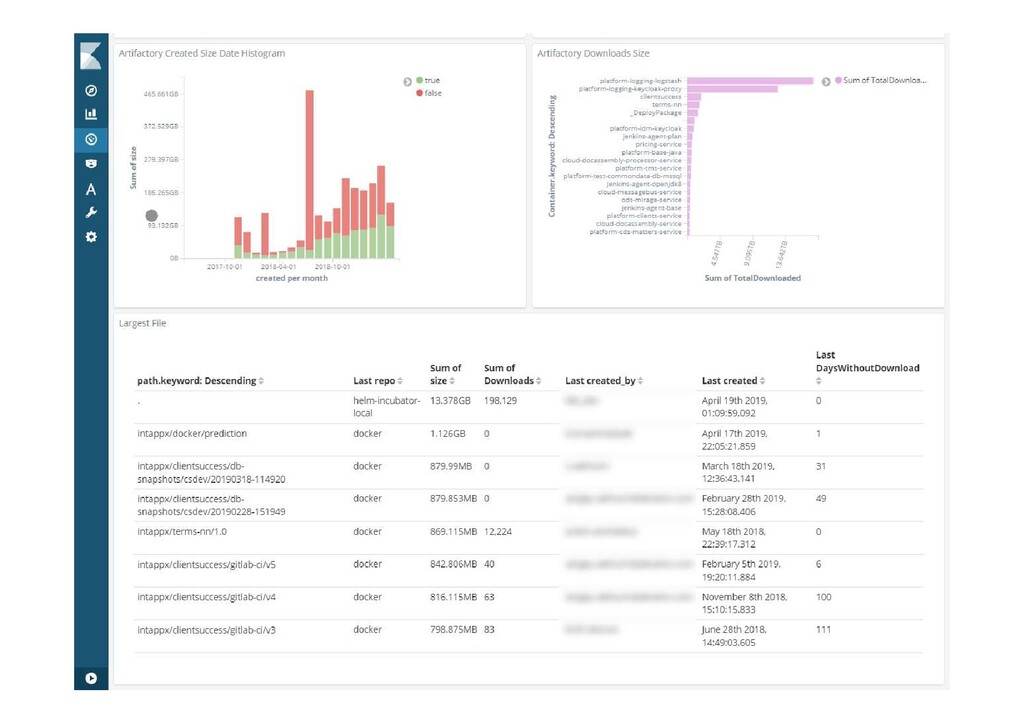The image size is (1024, 724).
Task: Toggle the 'true' green legend series
Action: 428,80
